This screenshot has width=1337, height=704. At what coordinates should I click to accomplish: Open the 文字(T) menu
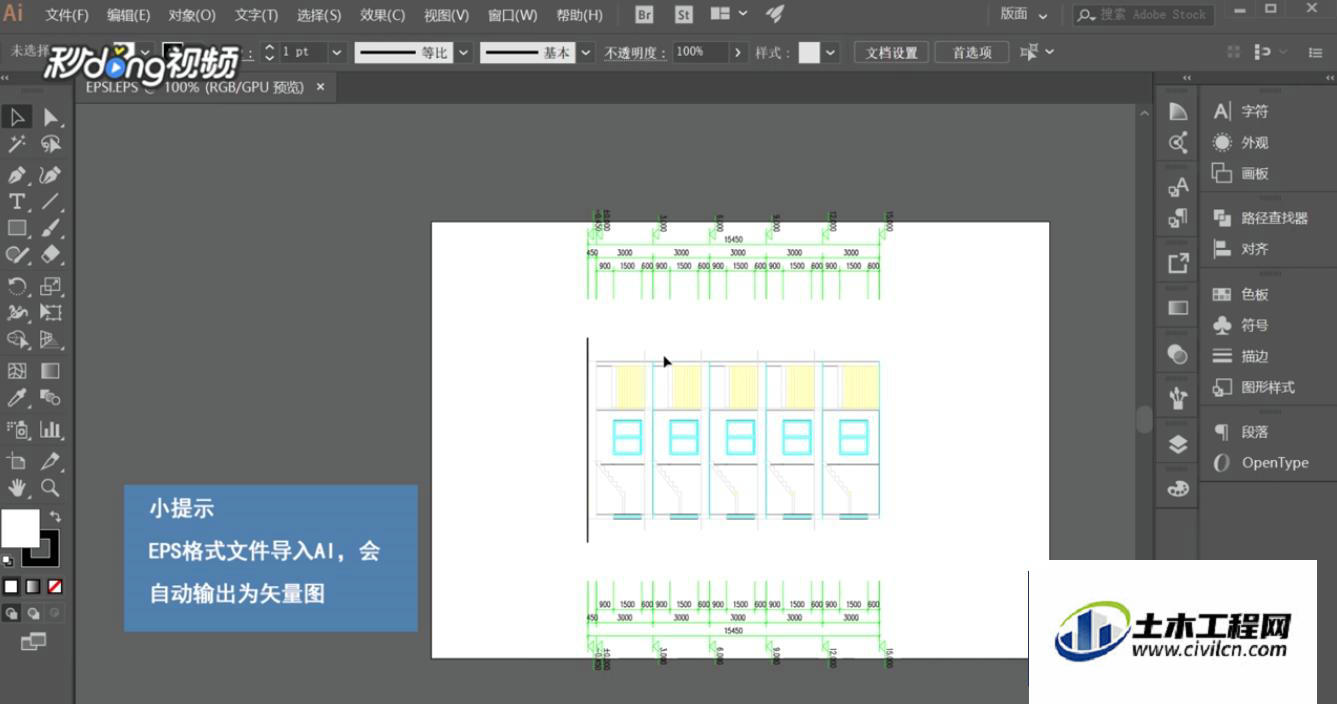(256, 15)
